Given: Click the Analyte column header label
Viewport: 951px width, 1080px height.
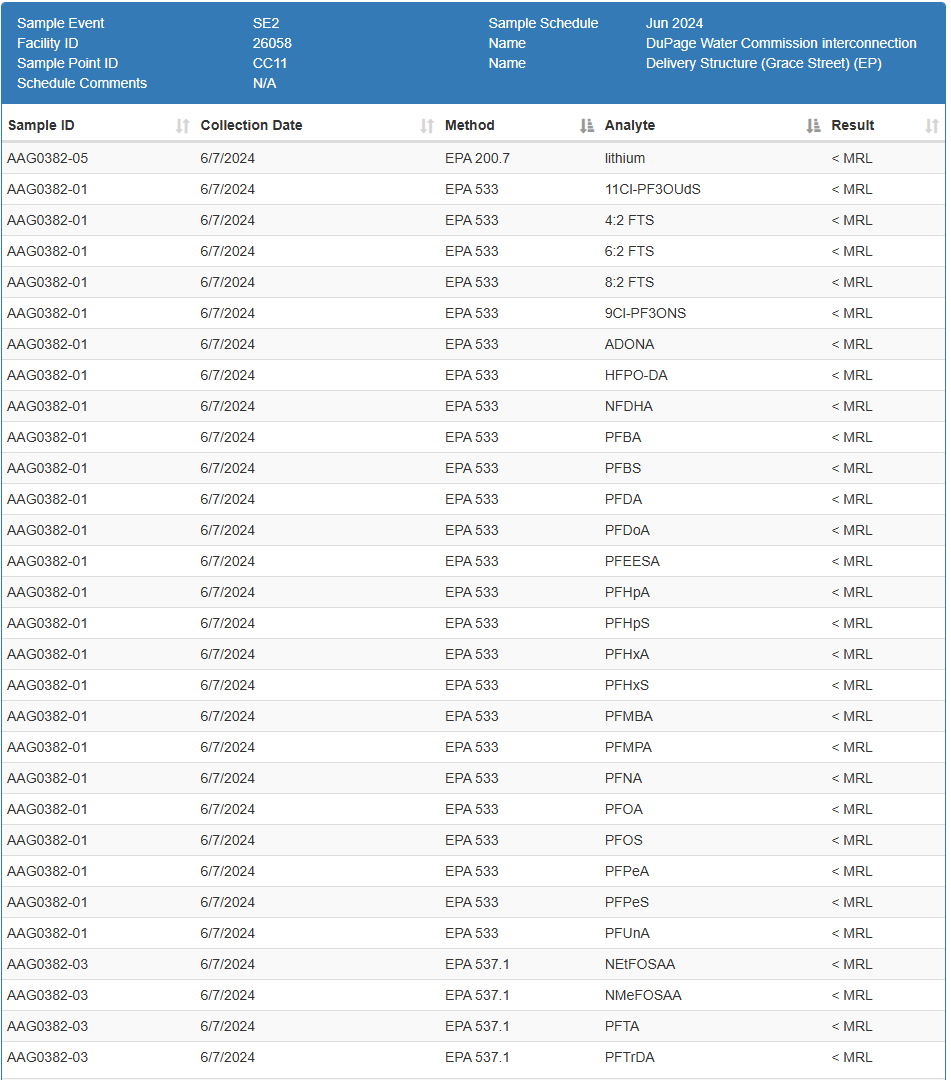Looking at the screenshot, I should coord(630,126).
